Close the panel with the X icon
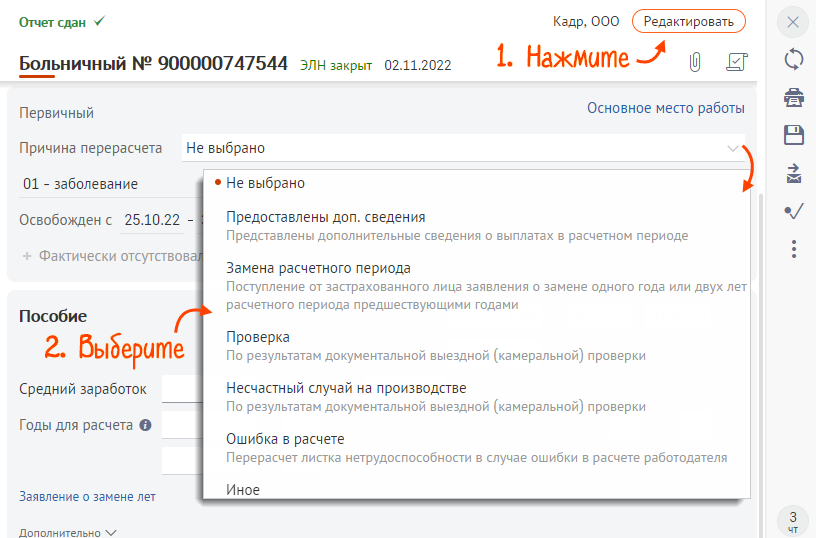Viewport: 816px width, 538px height. click(793, 22)
